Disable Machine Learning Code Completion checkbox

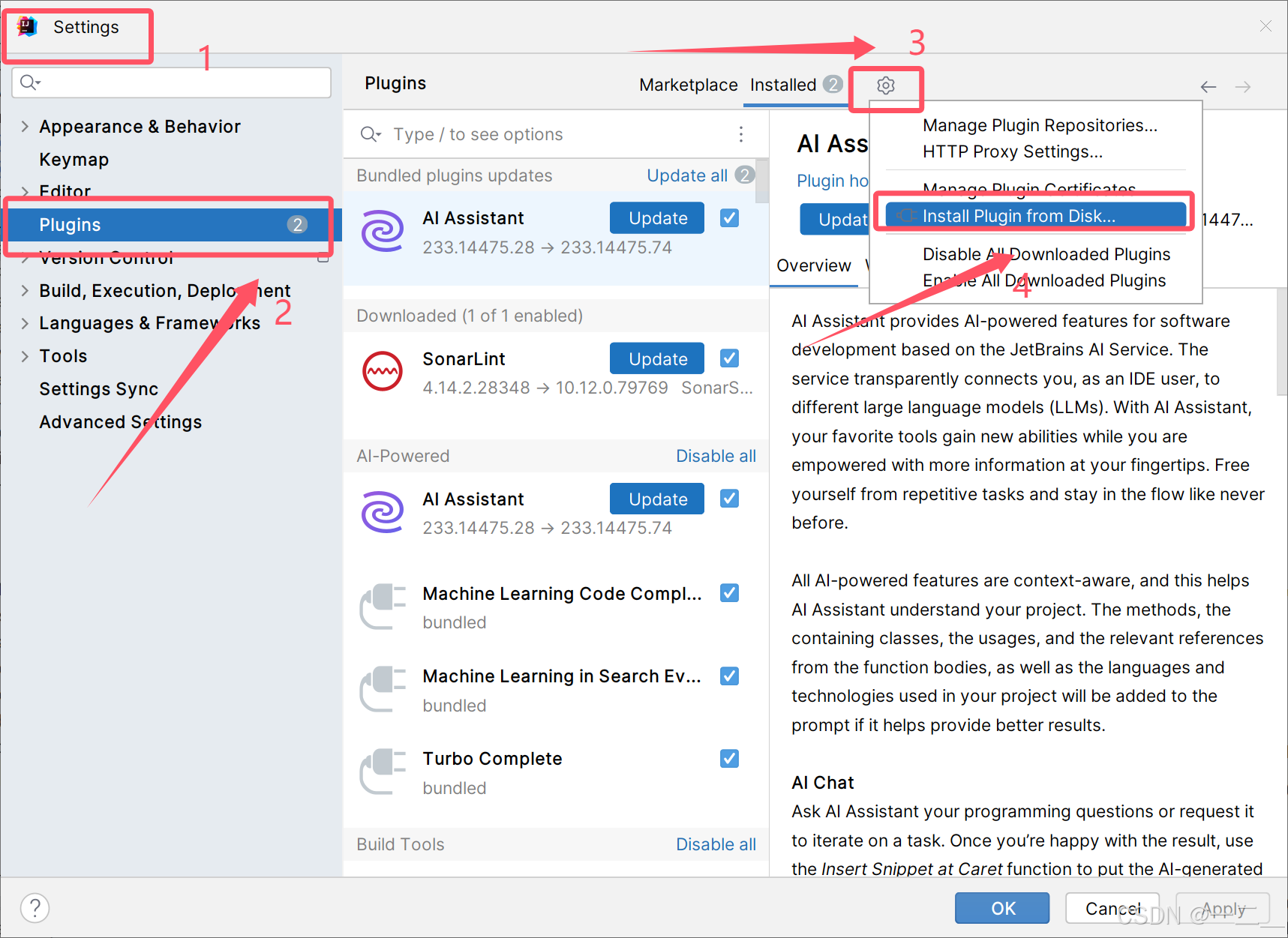(x=729, y=593)
